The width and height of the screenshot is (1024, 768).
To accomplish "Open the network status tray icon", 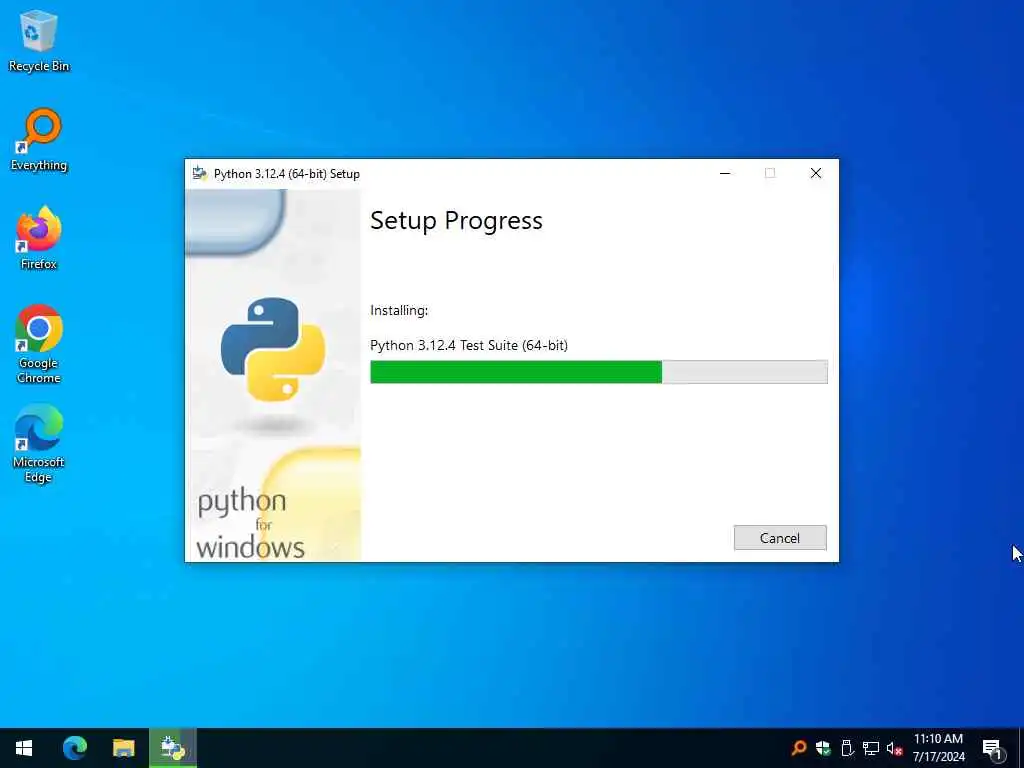I will 871,748.
